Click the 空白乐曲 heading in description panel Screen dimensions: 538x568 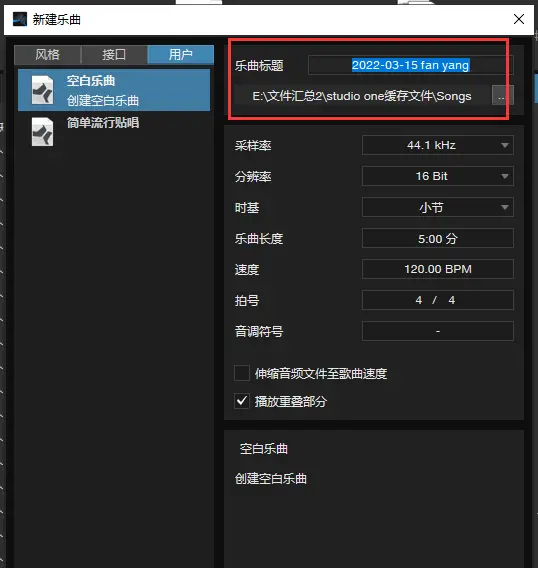tap(263, 449)
